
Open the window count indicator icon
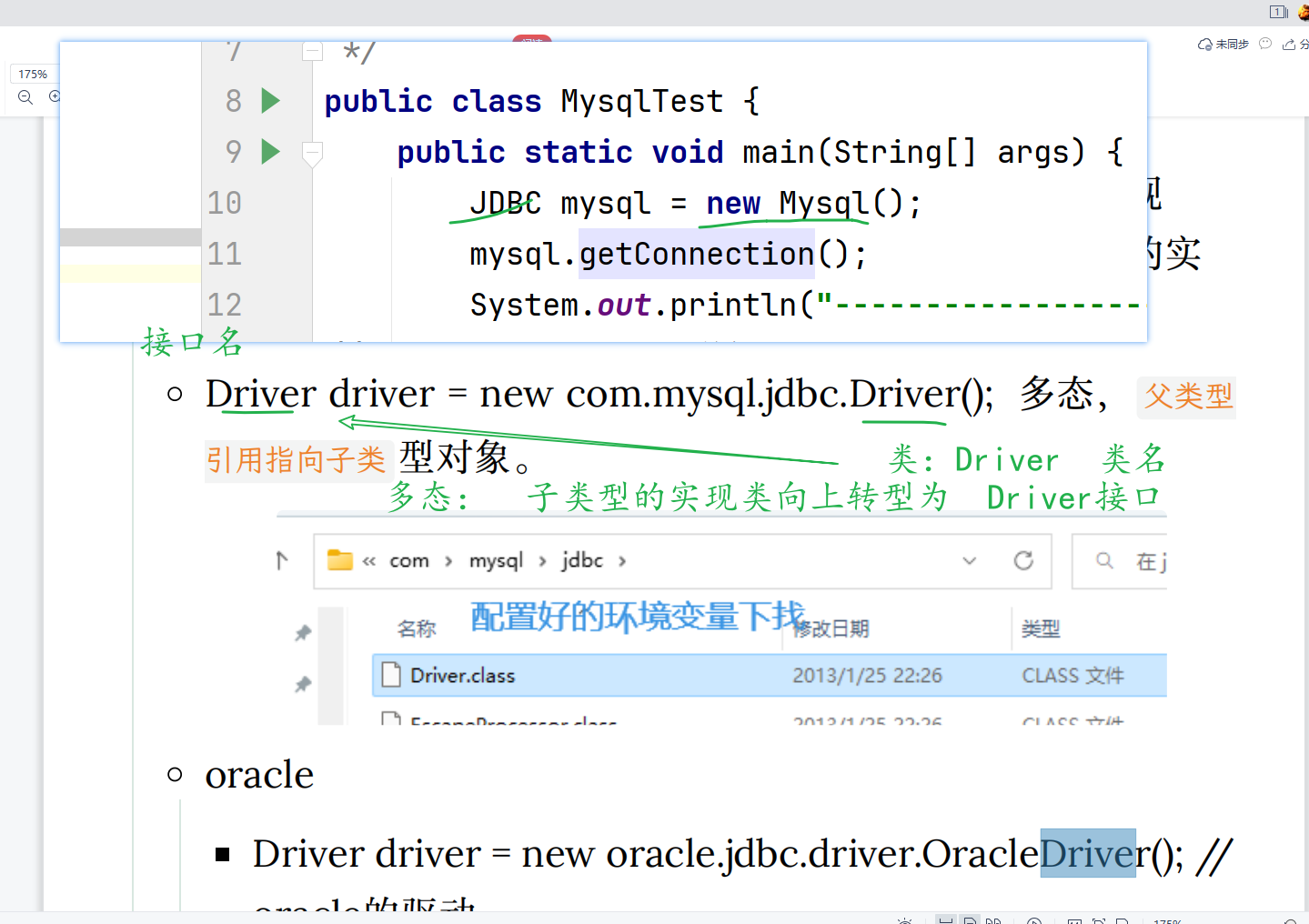pyautogui.click(x=1279, y=12)
